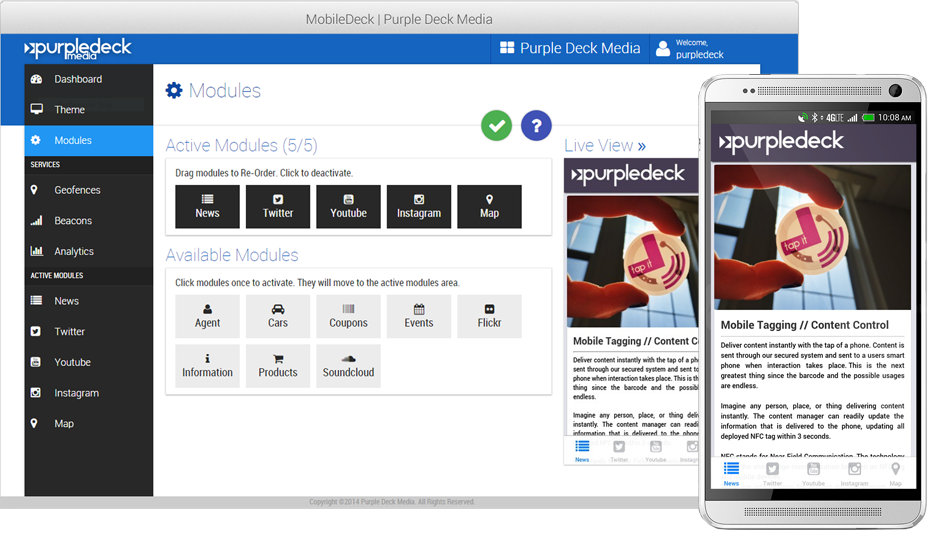Open the Purple Deck Media header menu
The height and width of the screenshot is (536, 928).
coord(570,49)
